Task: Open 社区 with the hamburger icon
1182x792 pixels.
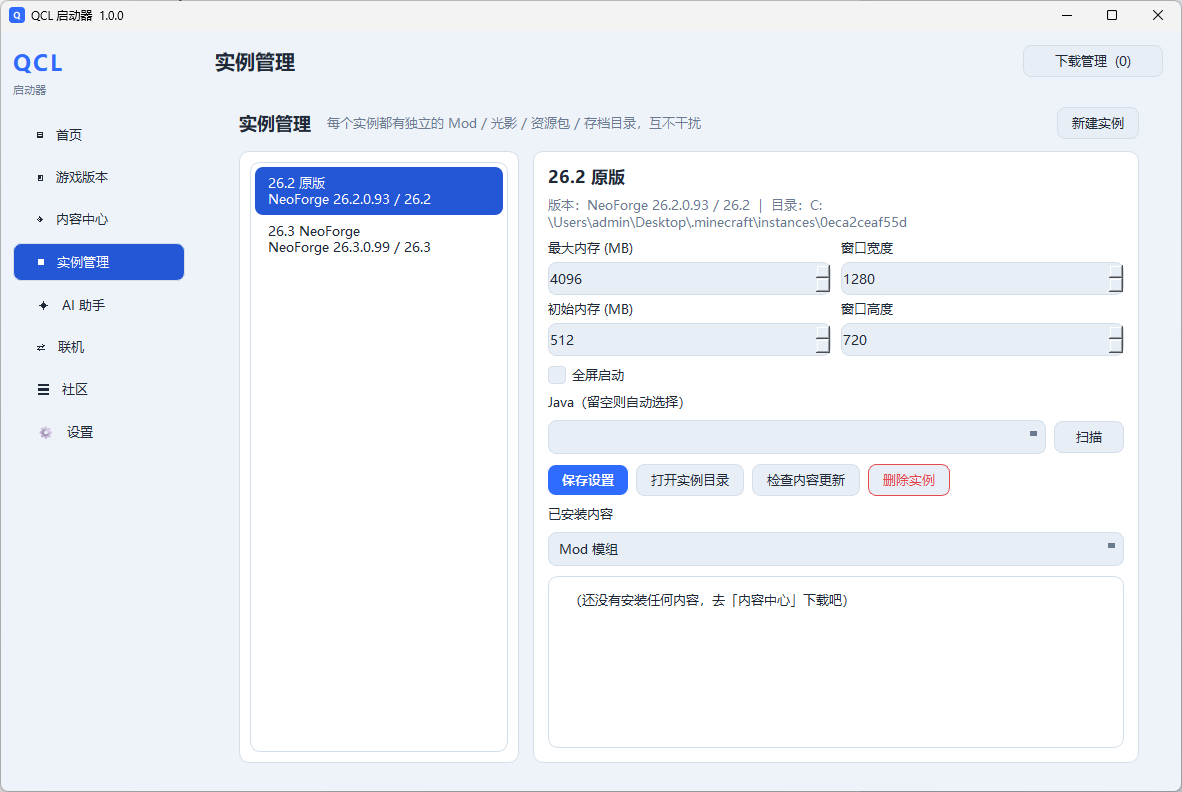Action: pyautogui.click(x=43, y=390)
